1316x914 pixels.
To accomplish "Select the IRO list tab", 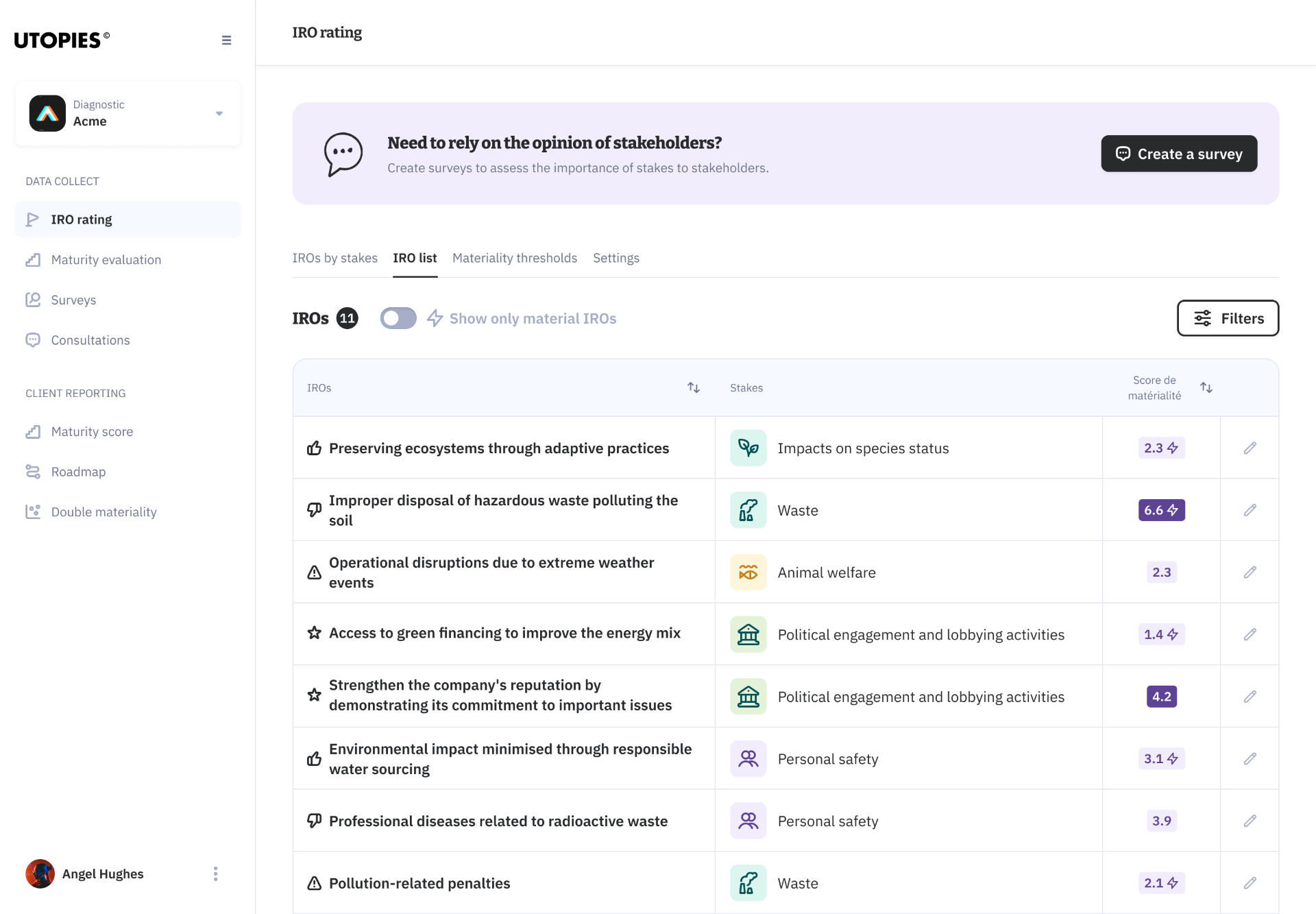I will 415,258.
